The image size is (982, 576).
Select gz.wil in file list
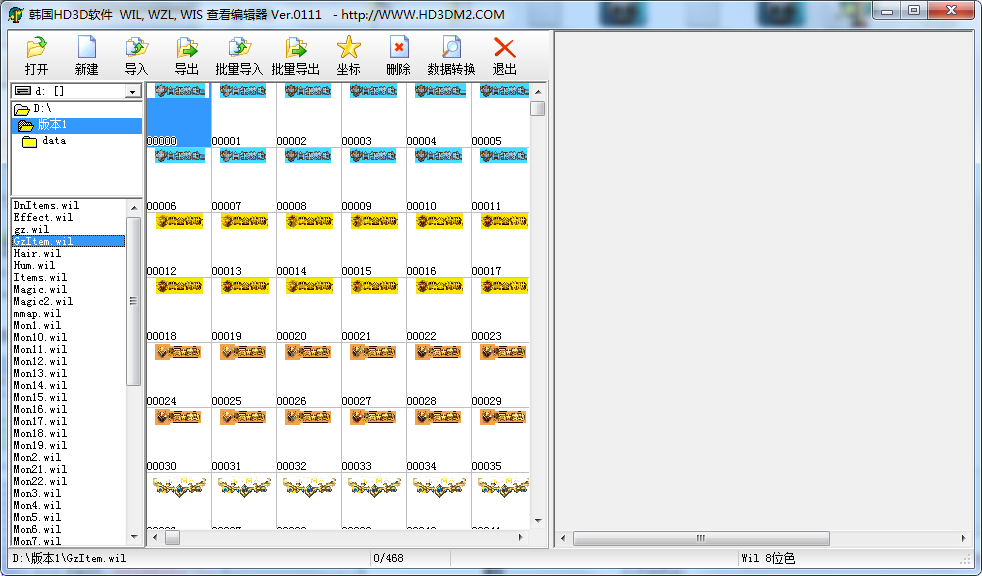[69, 229]
